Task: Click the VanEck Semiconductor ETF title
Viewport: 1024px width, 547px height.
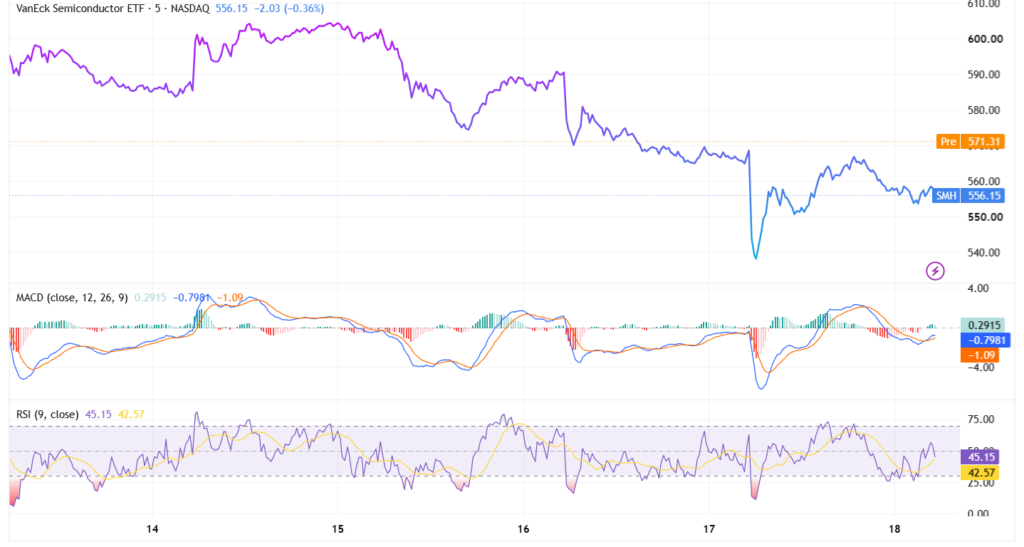Action: [x=81, y=8]
